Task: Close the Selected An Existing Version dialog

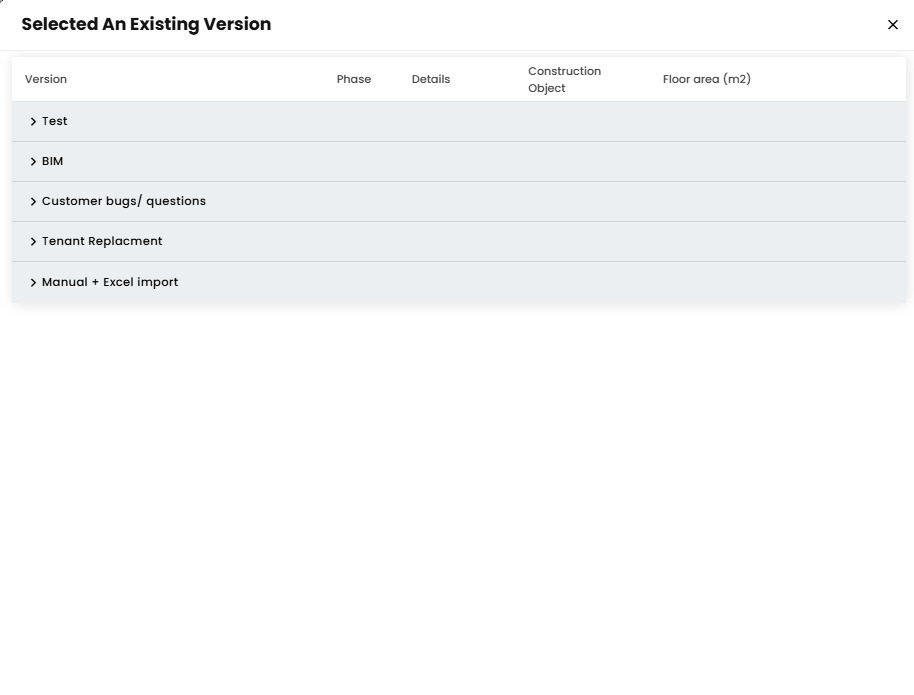Action: coord(893,25)
